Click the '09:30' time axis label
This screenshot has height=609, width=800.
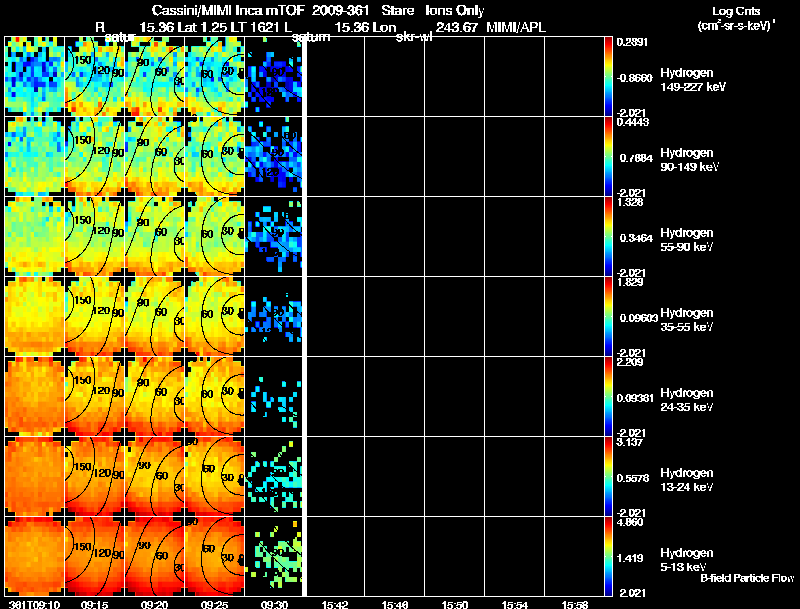coord(274,605)
